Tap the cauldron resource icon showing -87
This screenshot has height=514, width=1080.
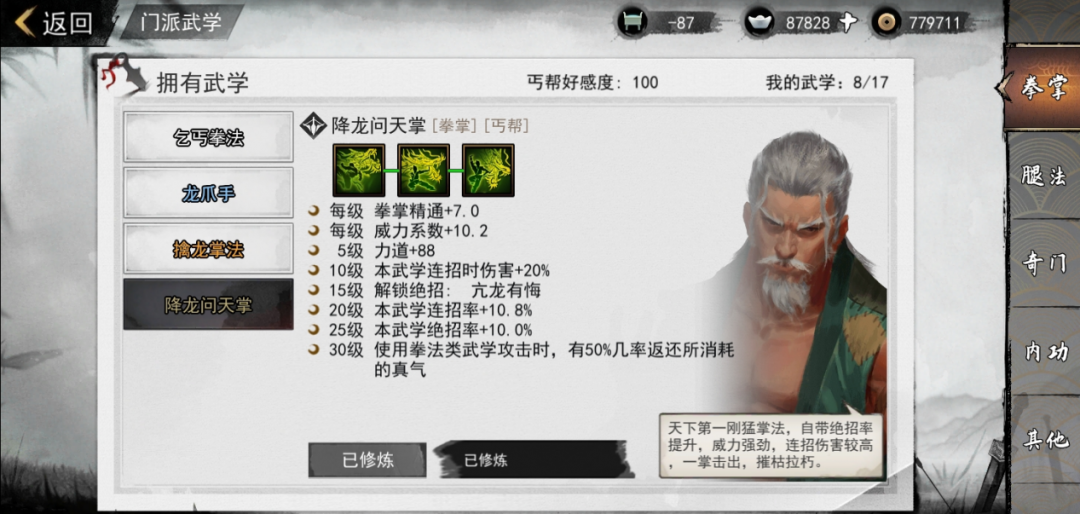[x=631, y=23]
